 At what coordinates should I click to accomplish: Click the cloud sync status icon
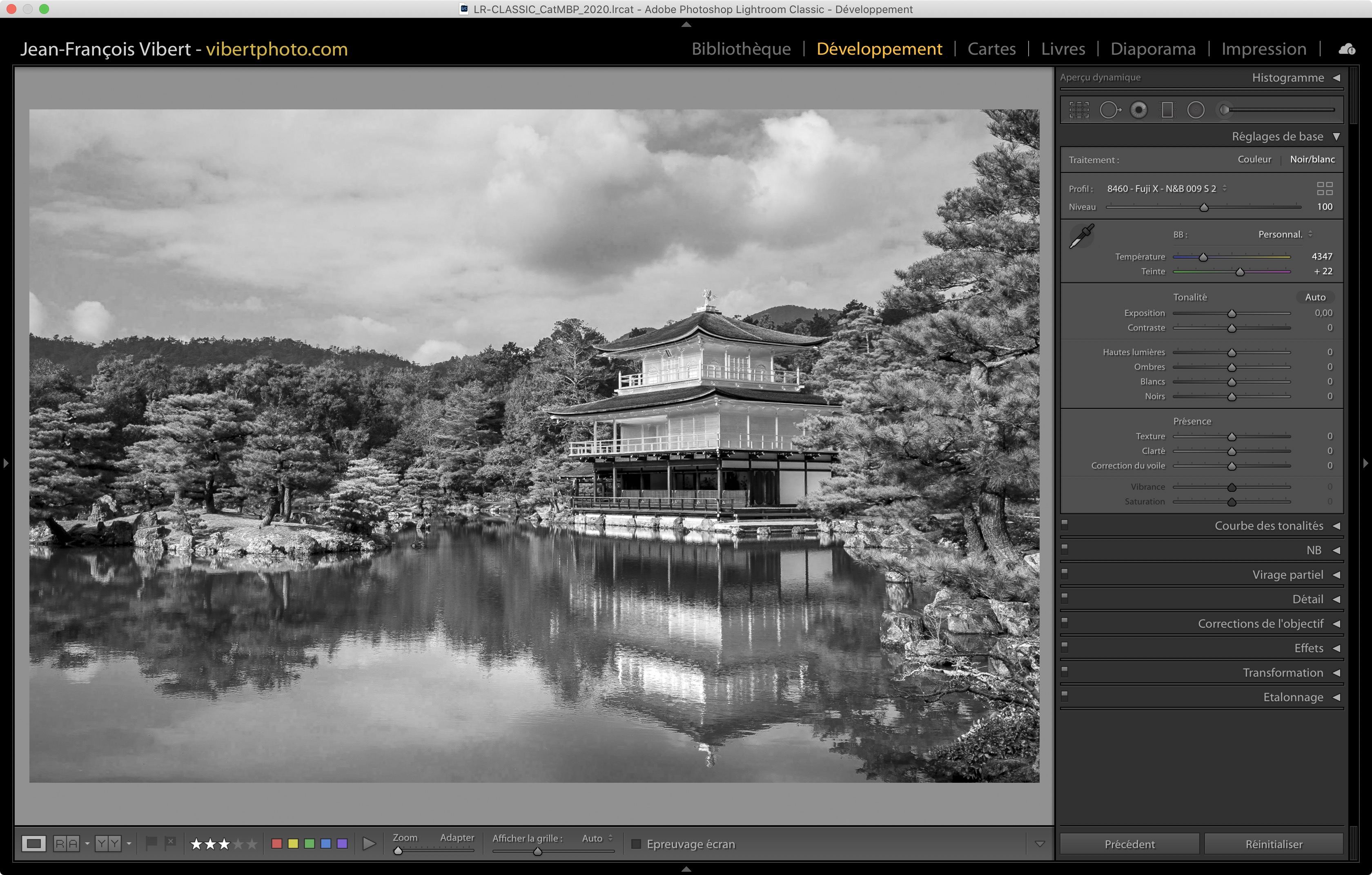[x=1346, y=49]
